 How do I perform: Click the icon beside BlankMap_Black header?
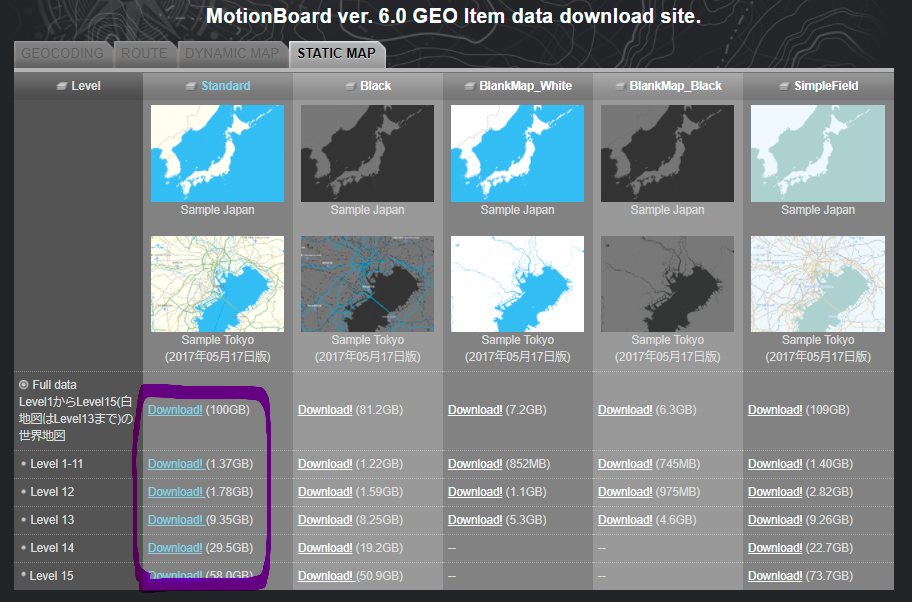621,86
